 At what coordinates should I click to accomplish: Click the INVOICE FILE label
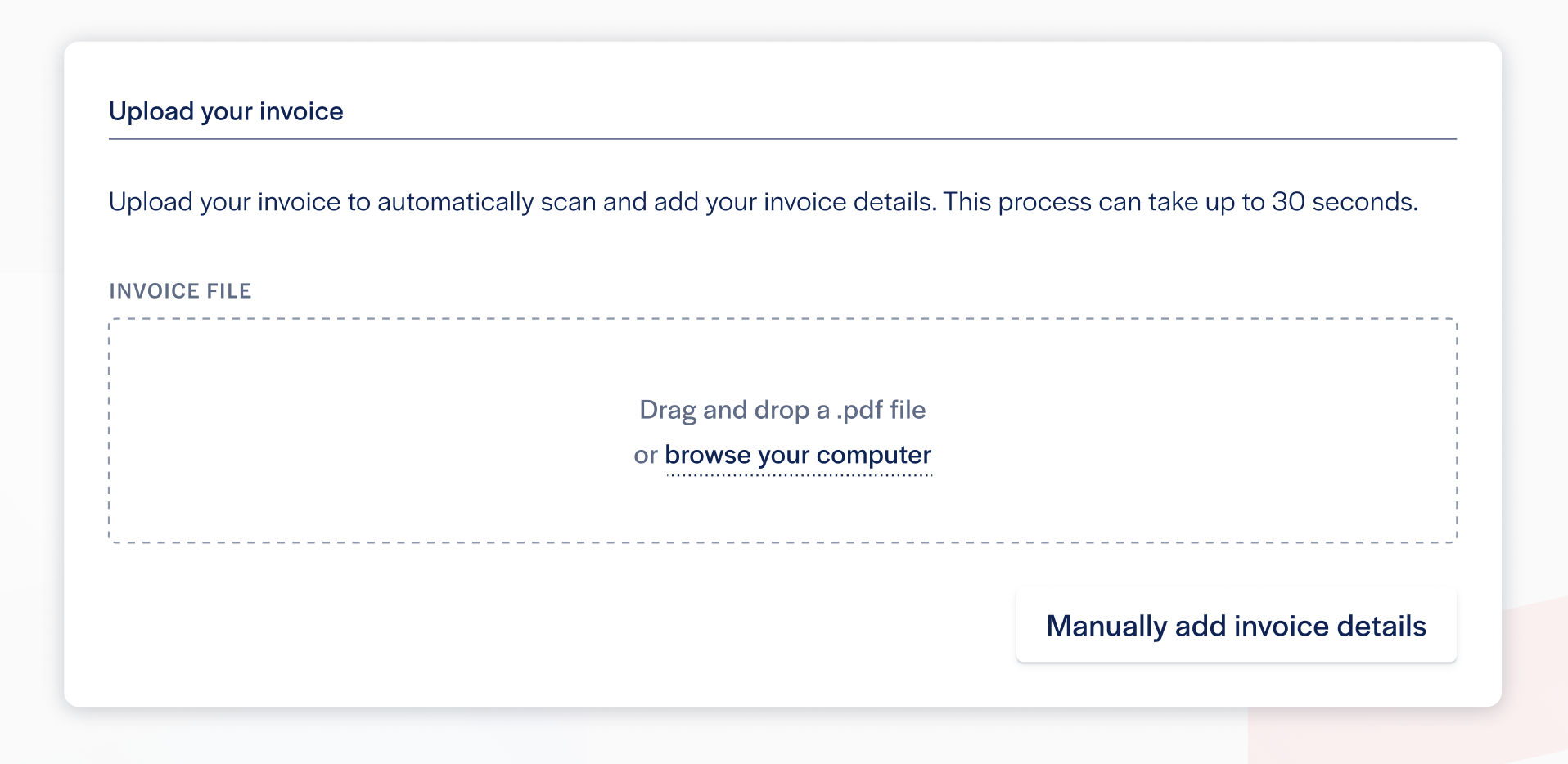pos(180,290)
